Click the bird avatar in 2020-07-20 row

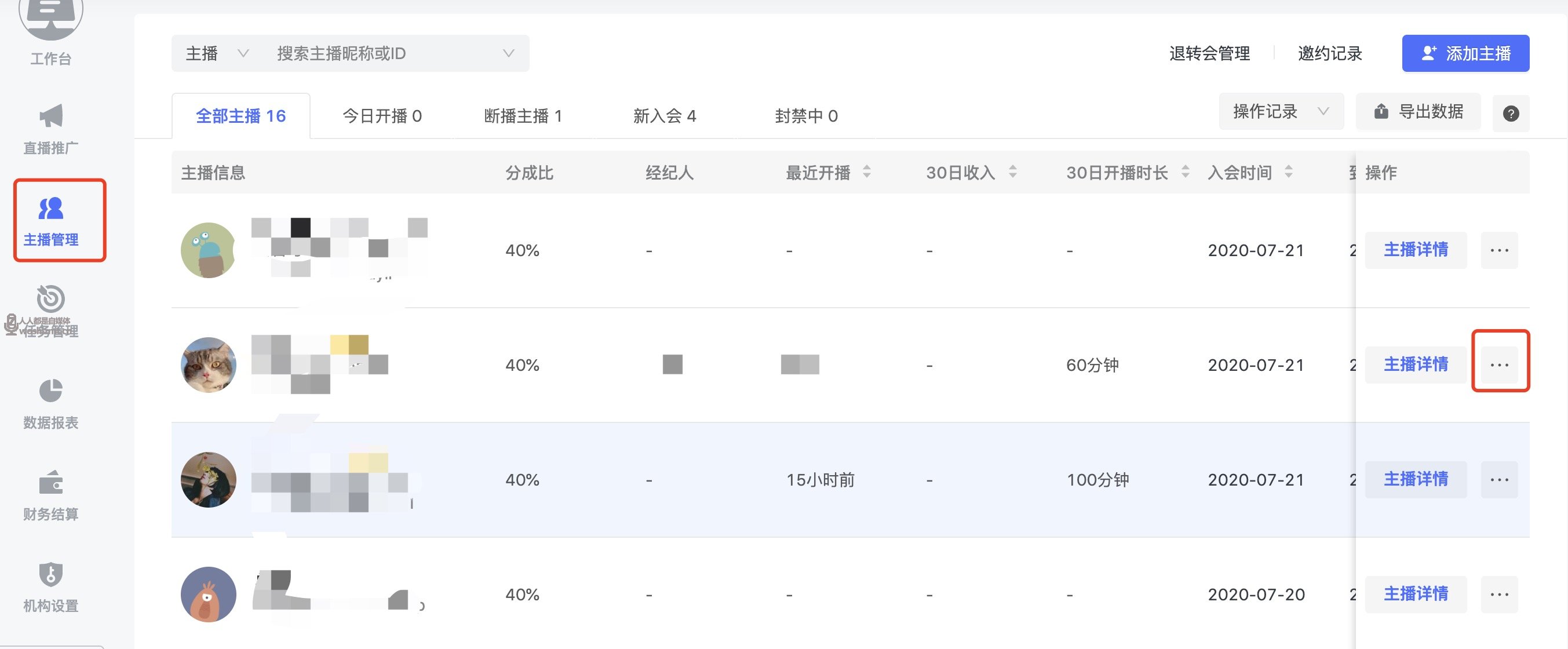click(x=208, y=594)
